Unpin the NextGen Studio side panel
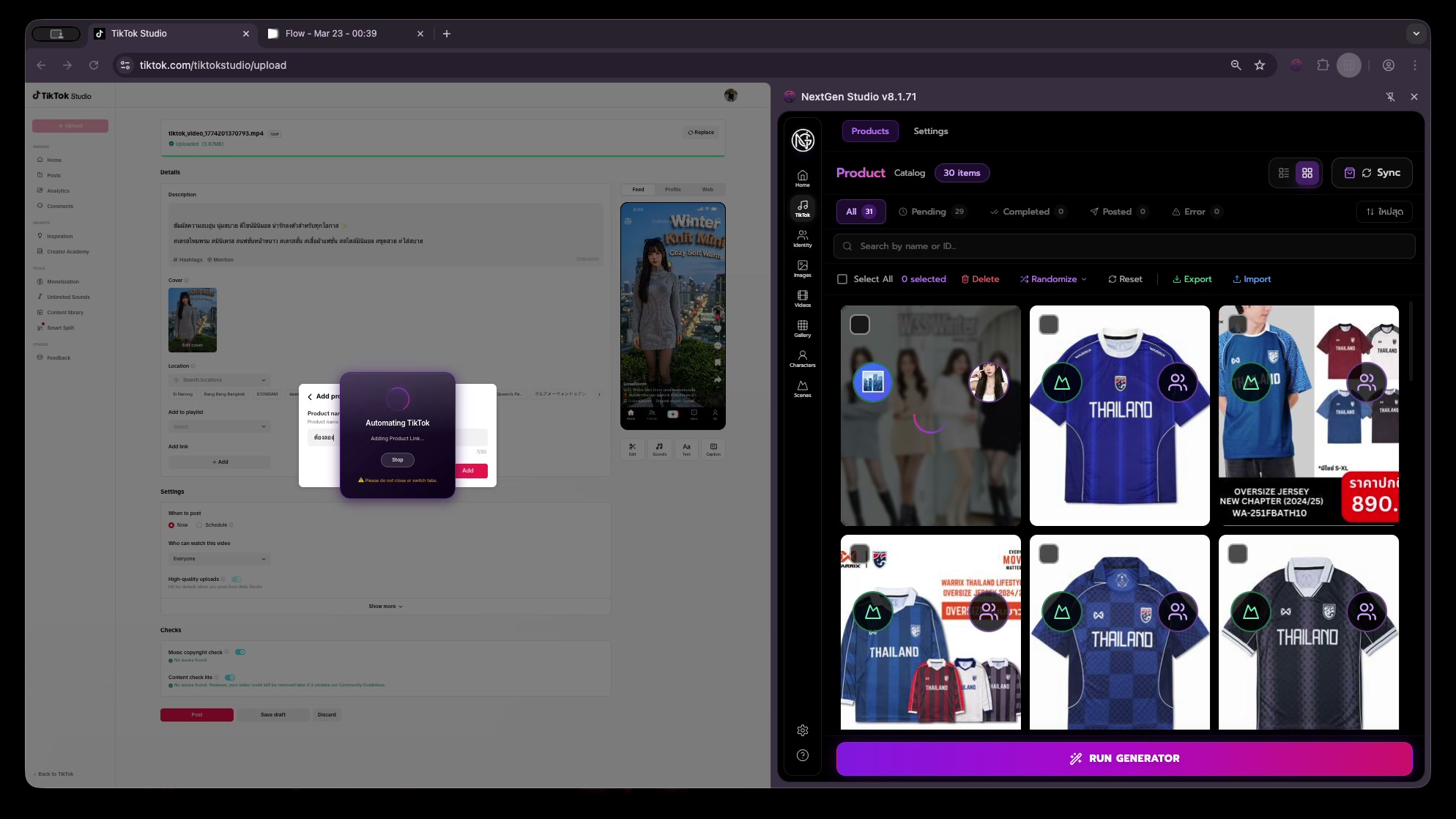Viewport: 1456px width, 819px height. (x=1390, y=97)
